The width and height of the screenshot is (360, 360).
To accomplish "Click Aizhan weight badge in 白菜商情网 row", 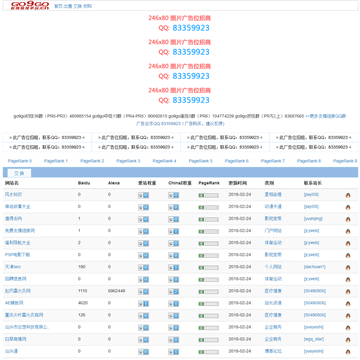I will (x=143, y=340).
